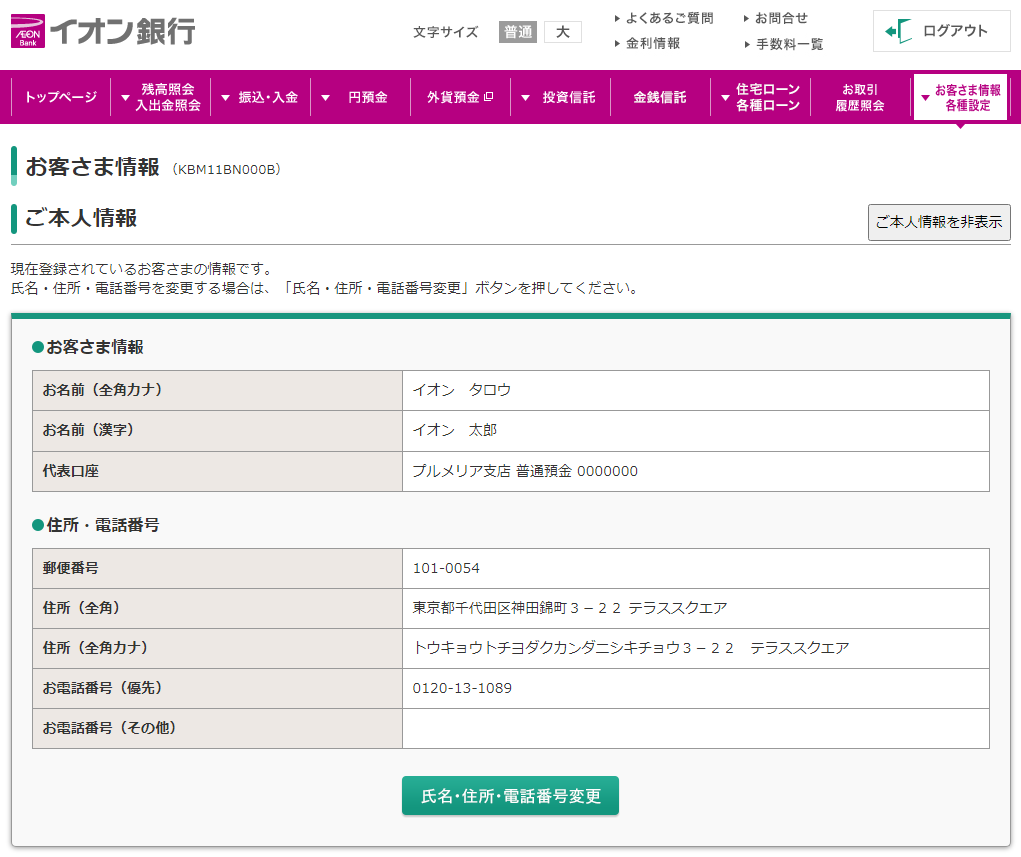Click the お問合せ link

coord(781,18)
